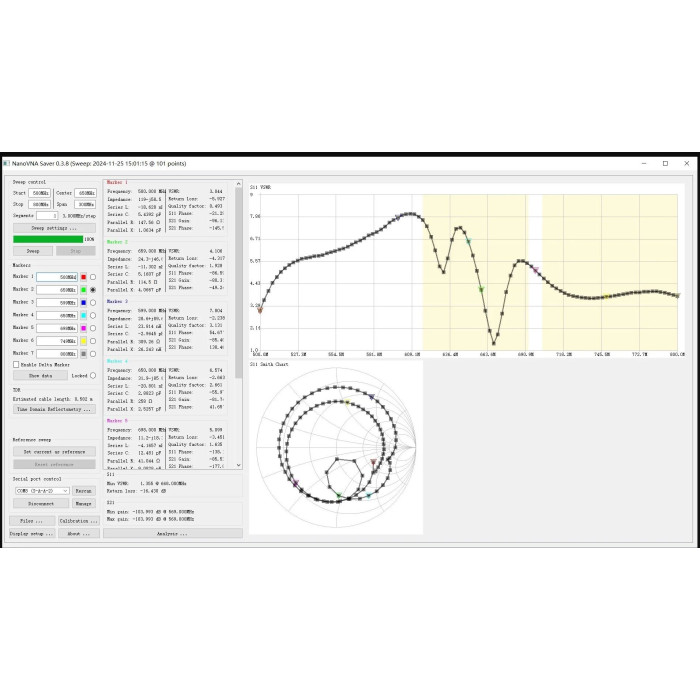Open the Calibration dialog

[79, 521]
